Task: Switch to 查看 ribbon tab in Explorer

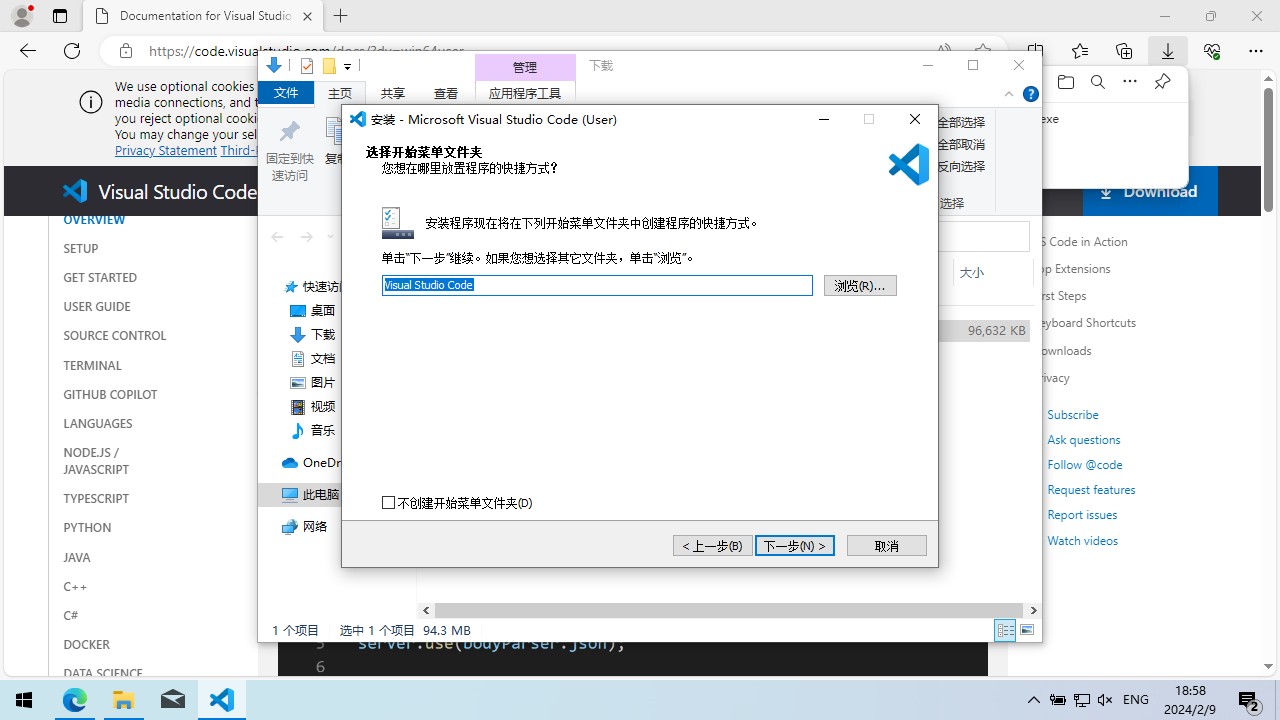Action: pos(446,93)
